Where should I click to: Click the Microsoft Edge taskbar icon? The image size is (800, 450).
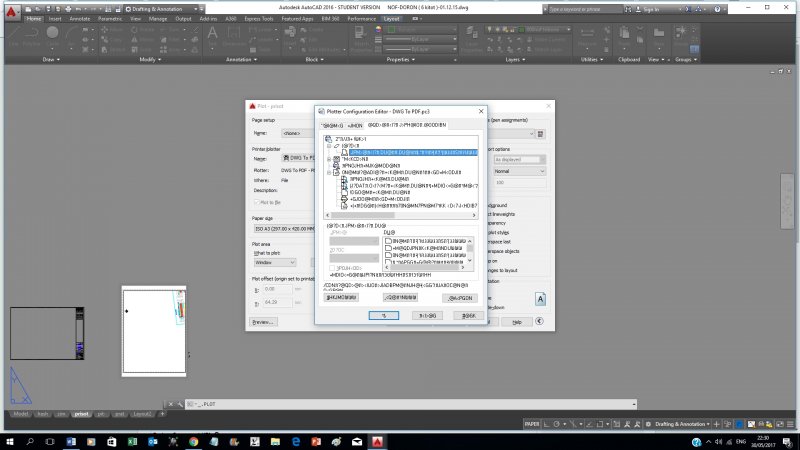click(295, 441)
